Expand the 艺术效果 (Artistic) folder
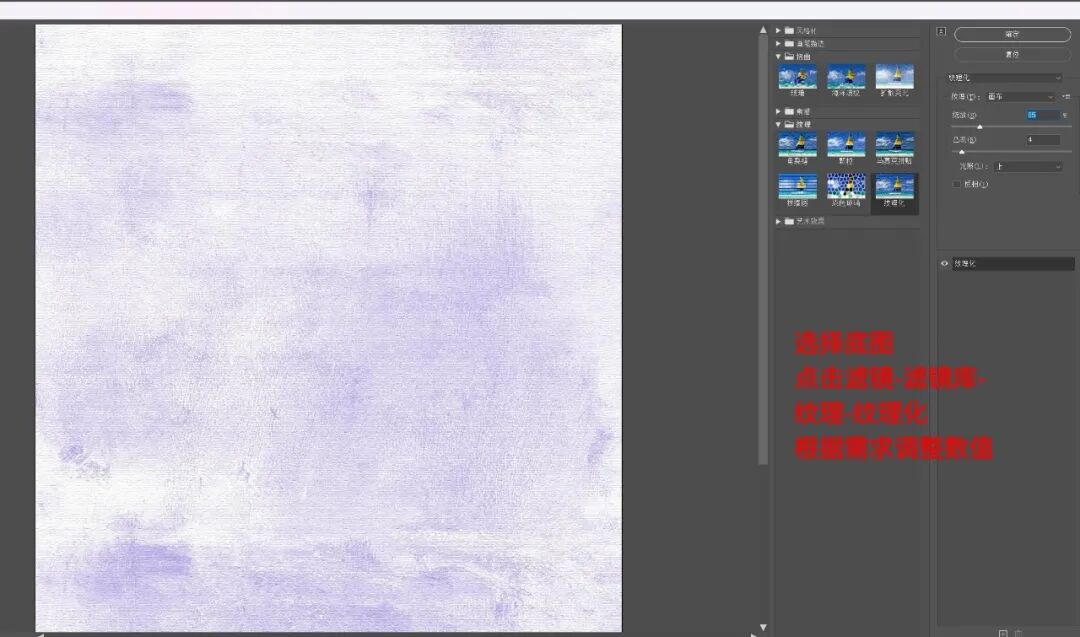Image resolution: width=1080 pixels, height=637 pixels. tap(779, 221)
